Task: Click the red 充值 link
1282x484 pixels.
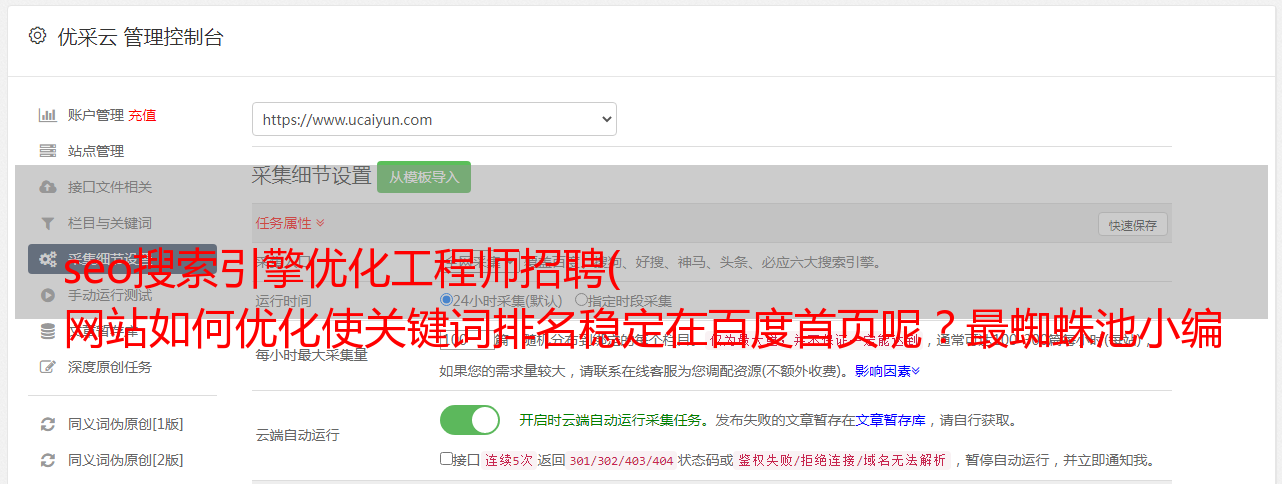Action: [x=142, y=115]
